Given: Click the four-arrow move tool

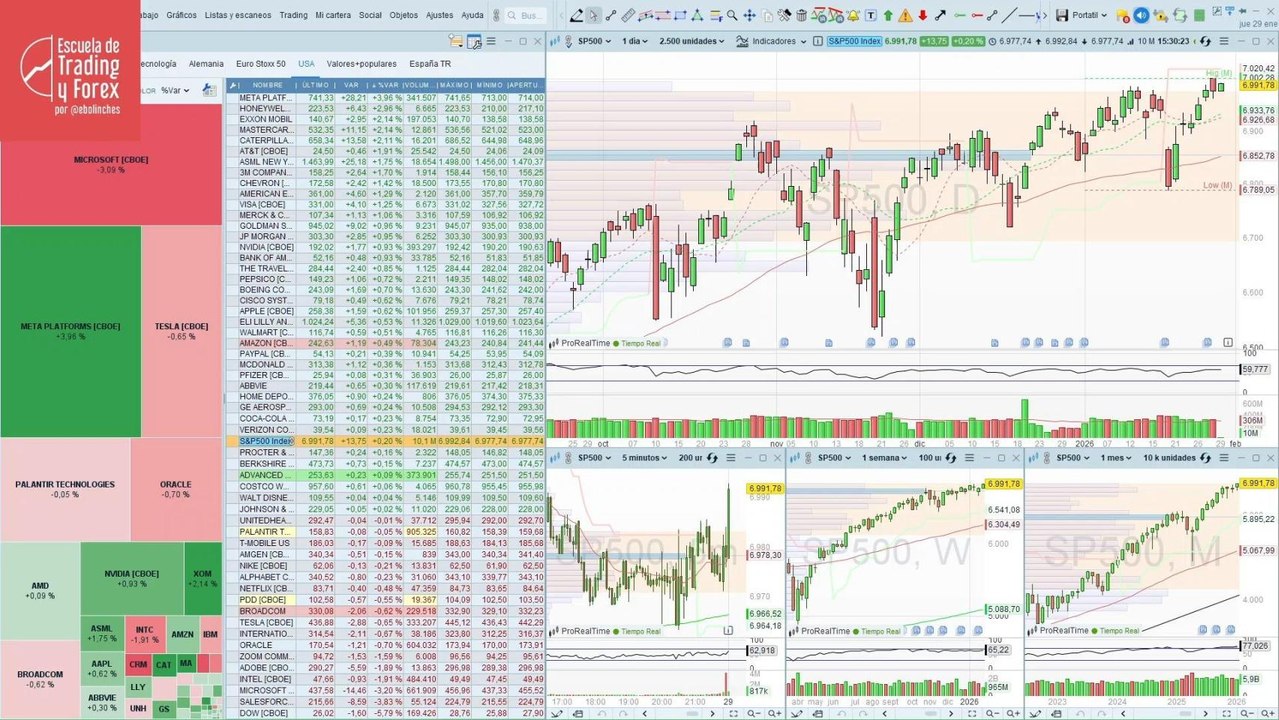Looking at the screenshot, I should coord(749,15).
